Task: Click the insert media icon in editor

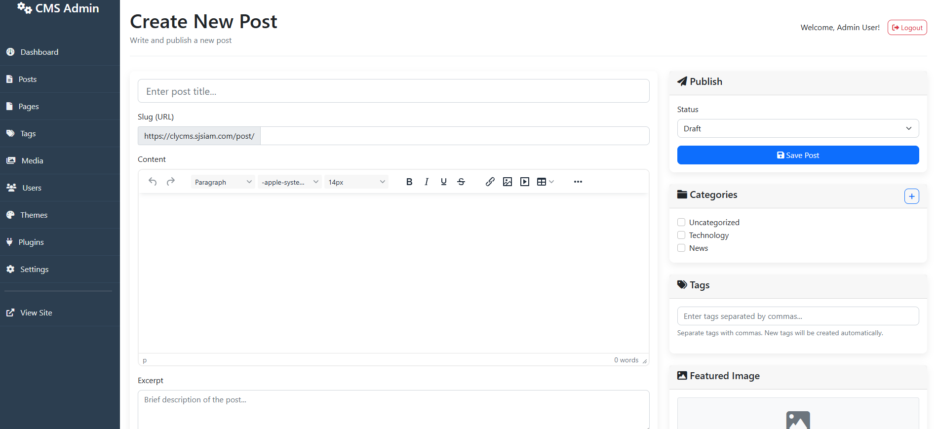Action: point(524,182)
